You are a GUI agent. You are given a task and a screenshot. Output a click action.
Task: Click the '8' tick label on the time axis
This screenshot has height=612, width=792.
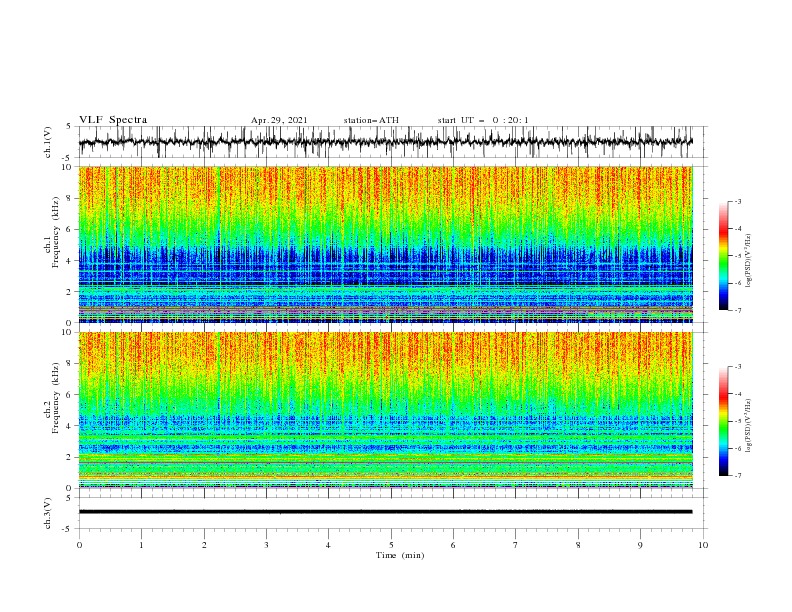[578, 545]
